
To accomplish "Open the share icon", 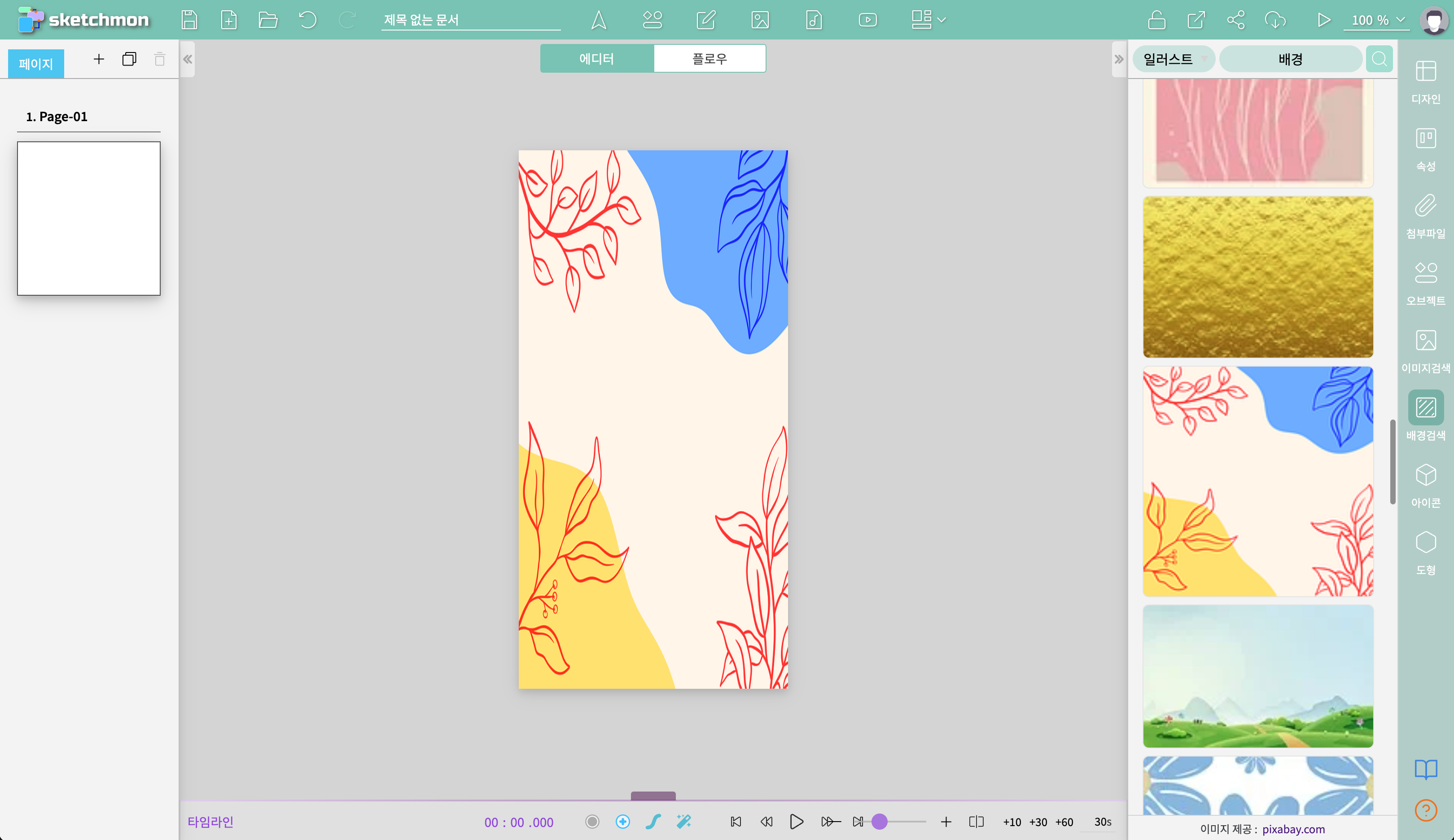I will (x=1235, y=20).
